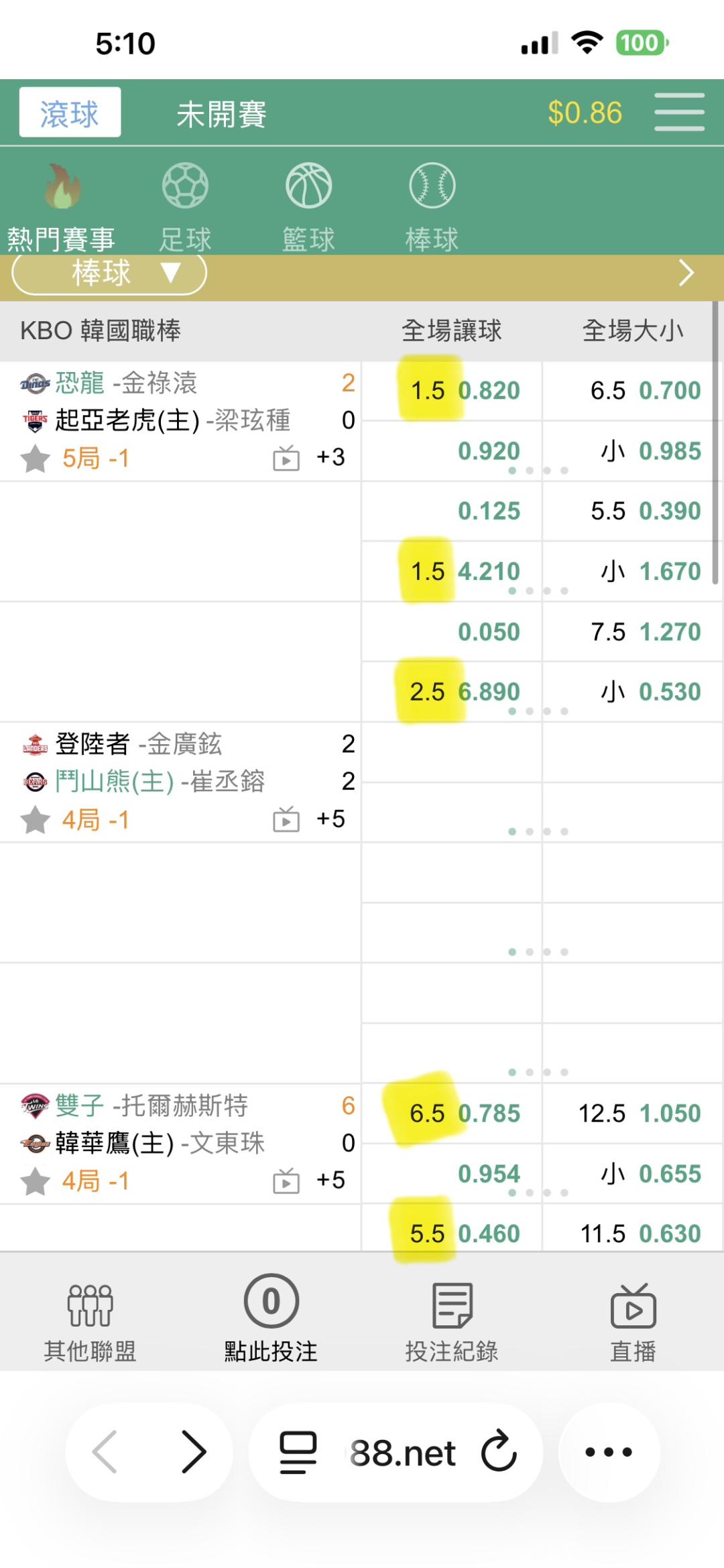Favorite the 登陸者 vs 鬥山熊 match star
The width and height of the screenshot is (724, 1568).
pyautogui.click(x=35, y=821)
